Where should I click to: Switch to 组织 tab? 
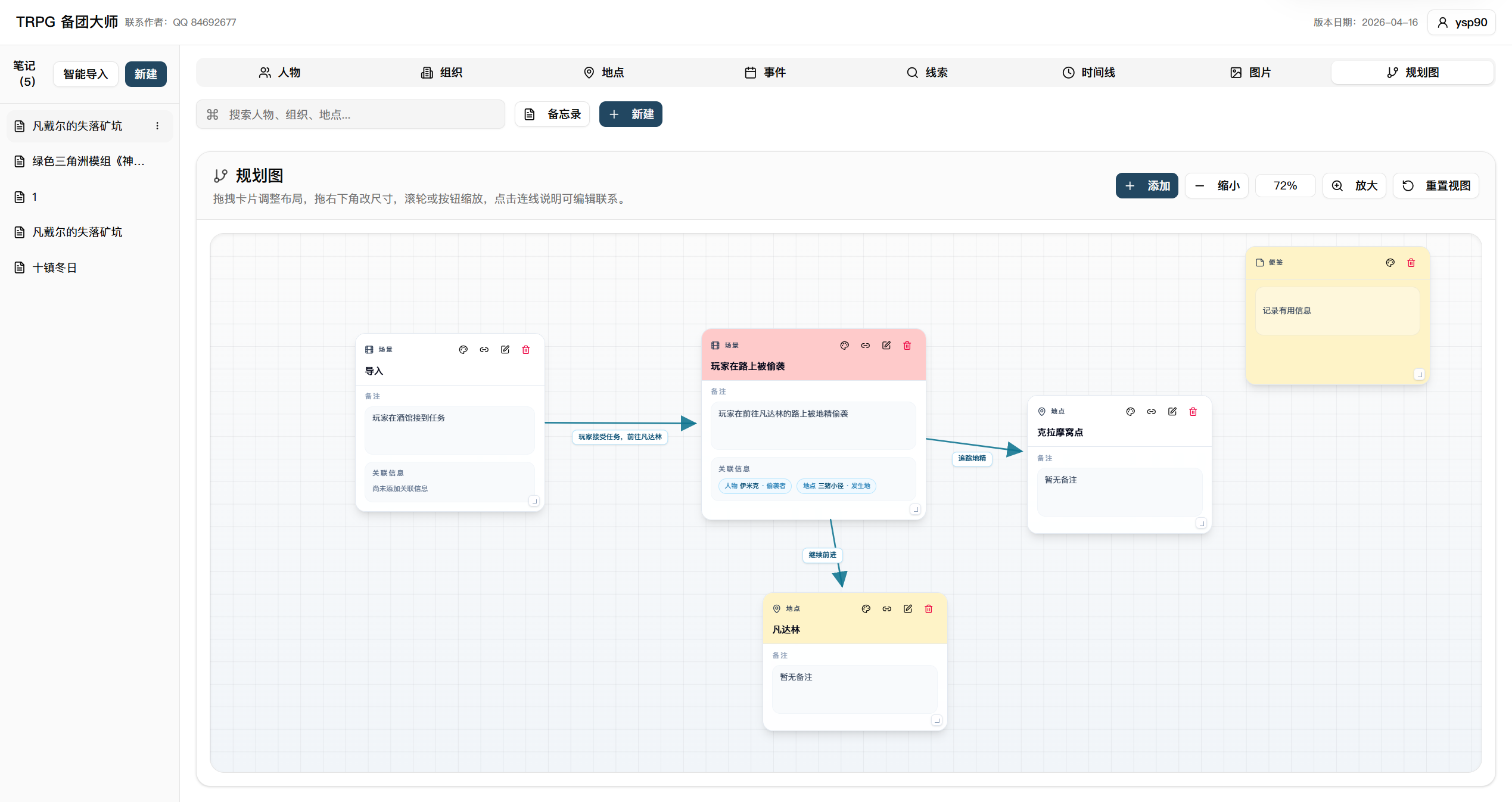441,73
